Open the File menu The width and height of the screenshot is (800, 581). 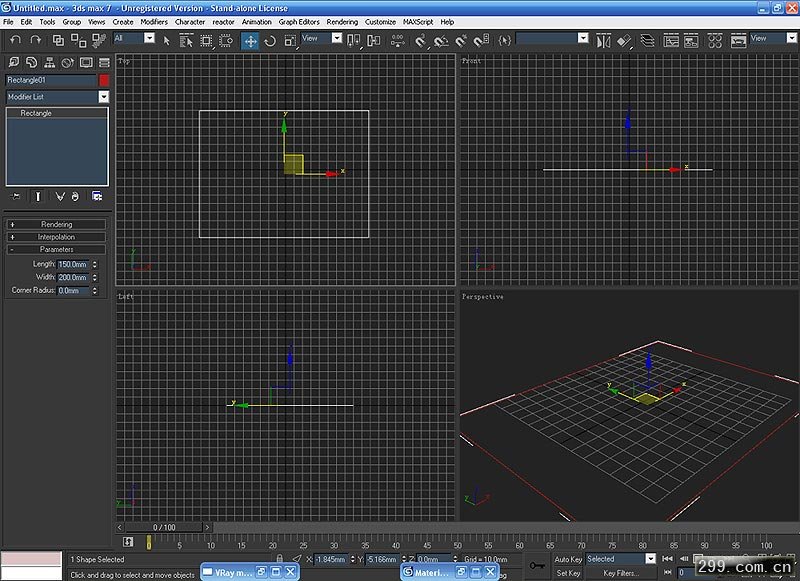click(x=8, y=22)
